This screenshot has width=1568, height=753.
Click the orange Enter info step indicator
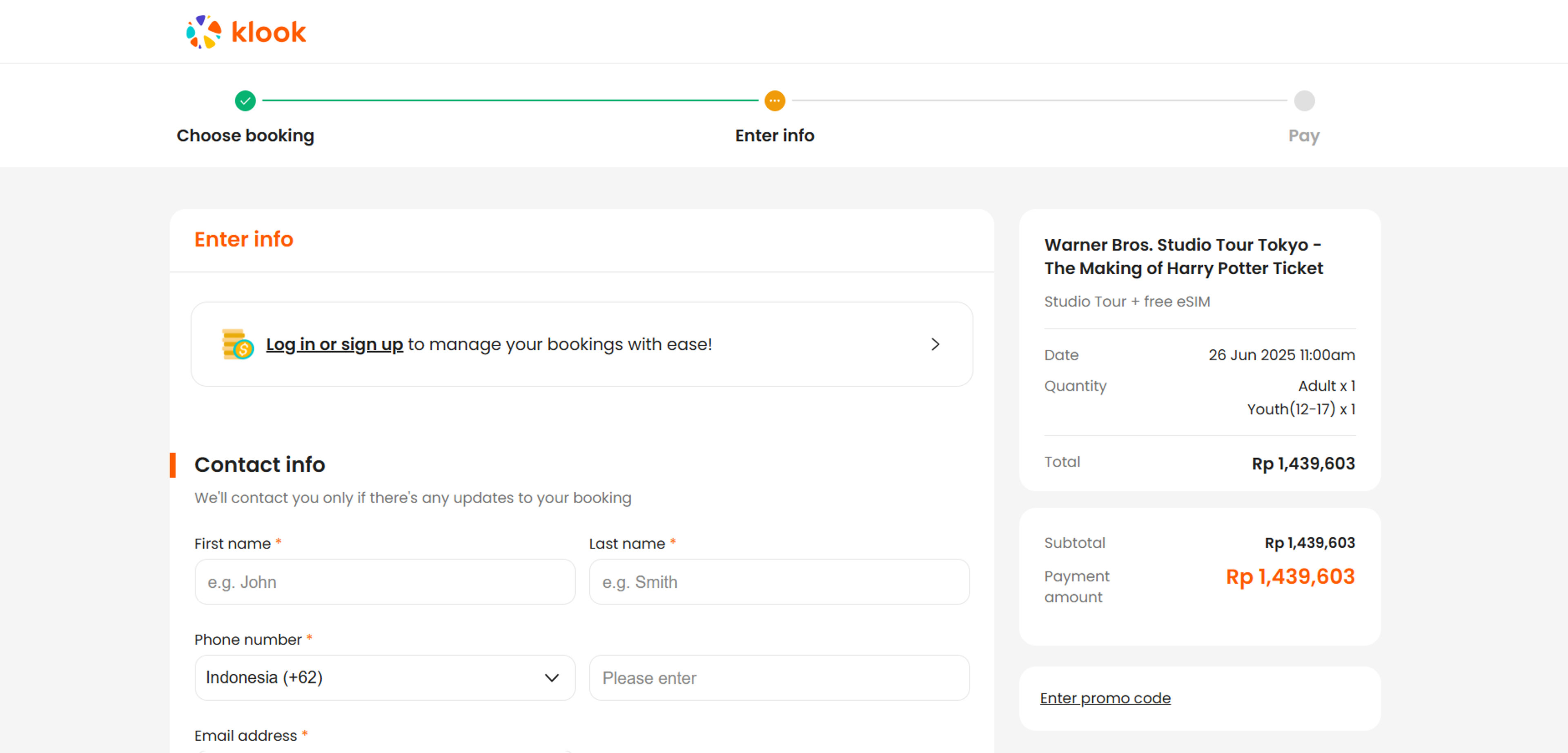point(774,100)
